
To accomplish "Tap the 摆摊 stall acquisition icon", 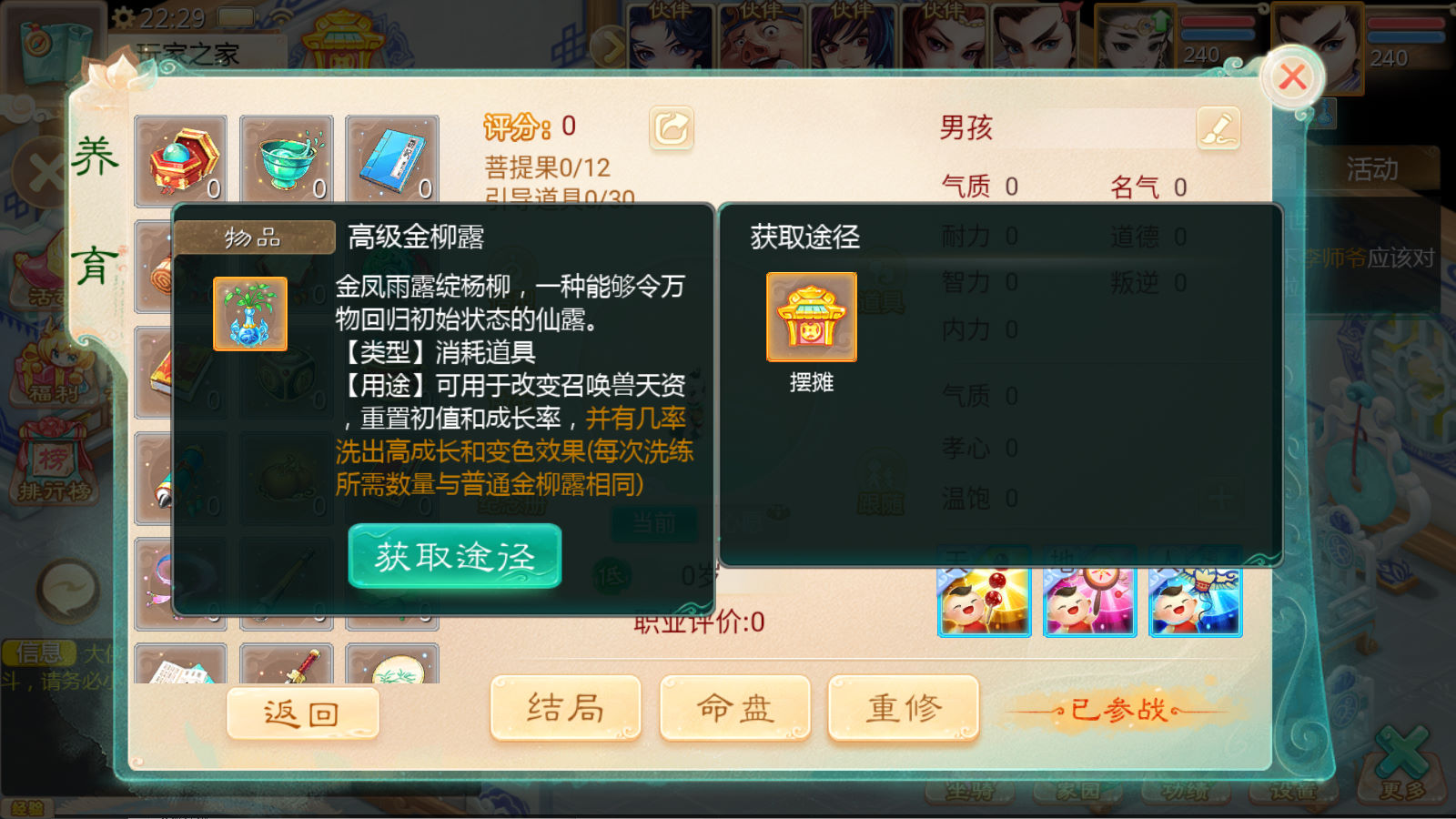I will 811,317.
